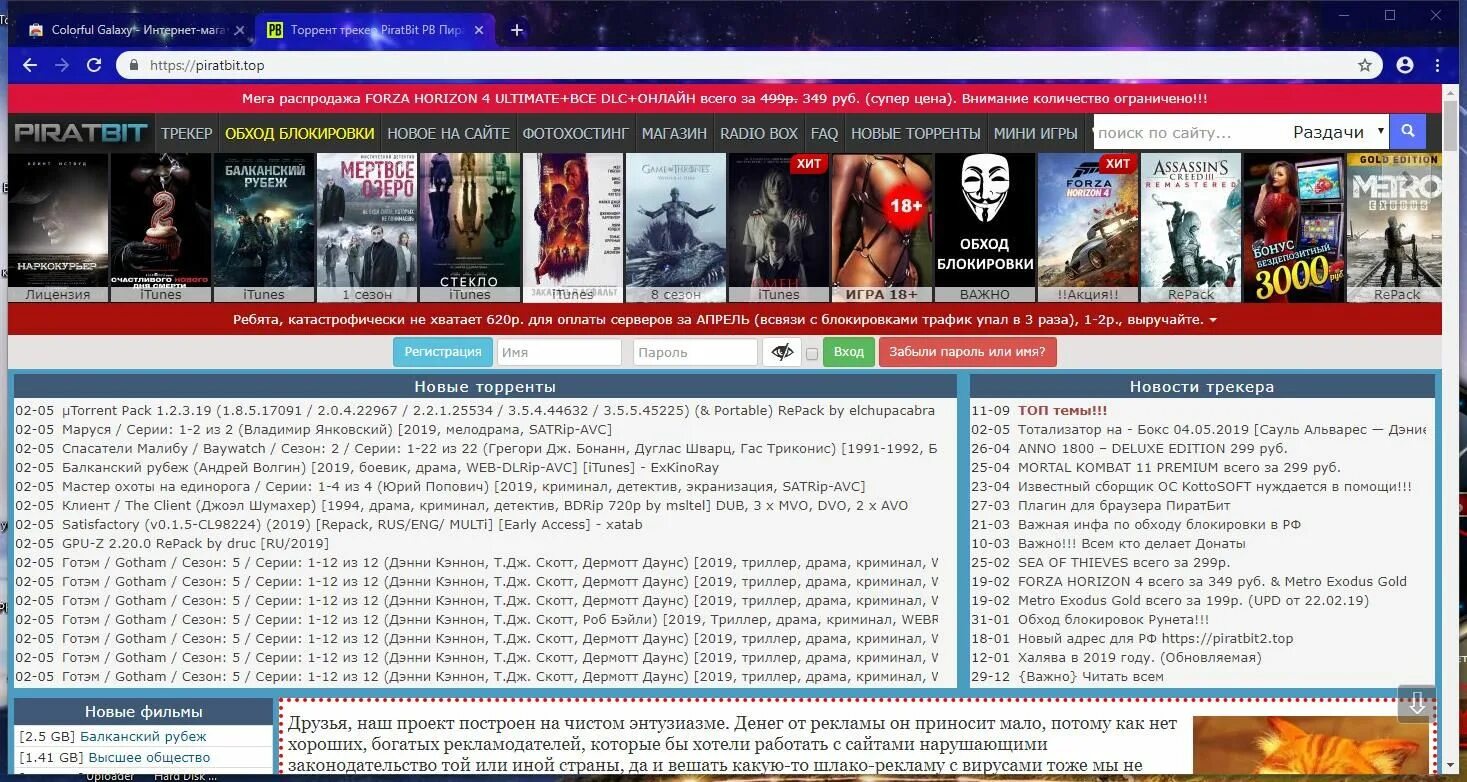Open ТРЕКЕР menu item
The height and width of the screenshot is (782, 1467).
(187, 133)
